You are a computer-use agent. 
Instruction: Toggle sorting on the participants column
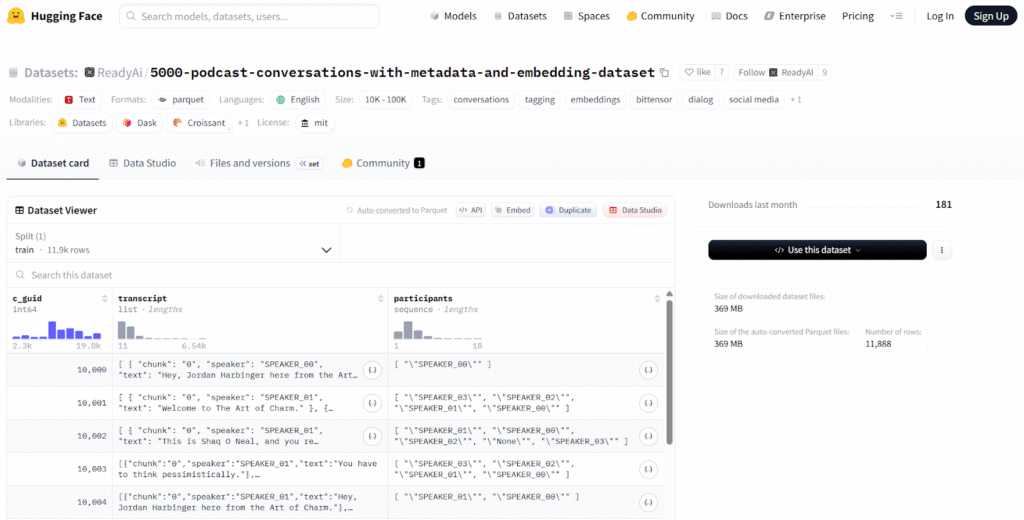click(656, 299)
